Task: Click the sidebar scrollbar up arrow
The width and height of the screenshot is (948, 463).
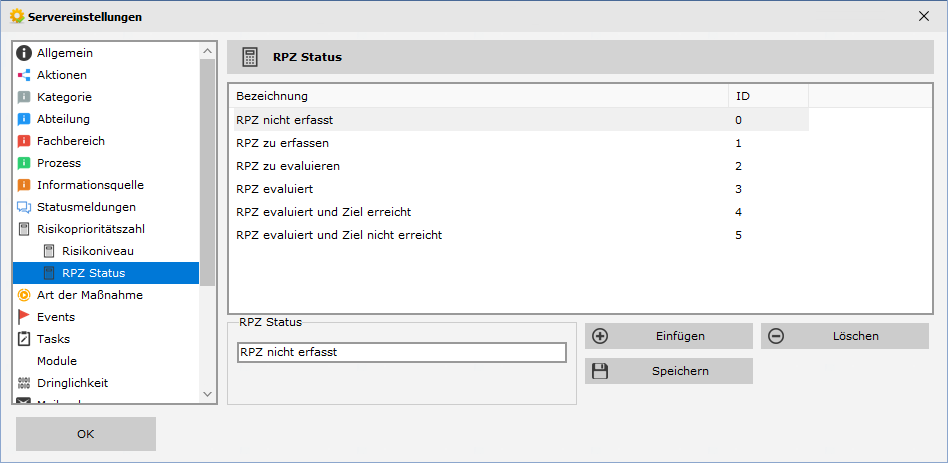Action: click(x=207, y=51)
